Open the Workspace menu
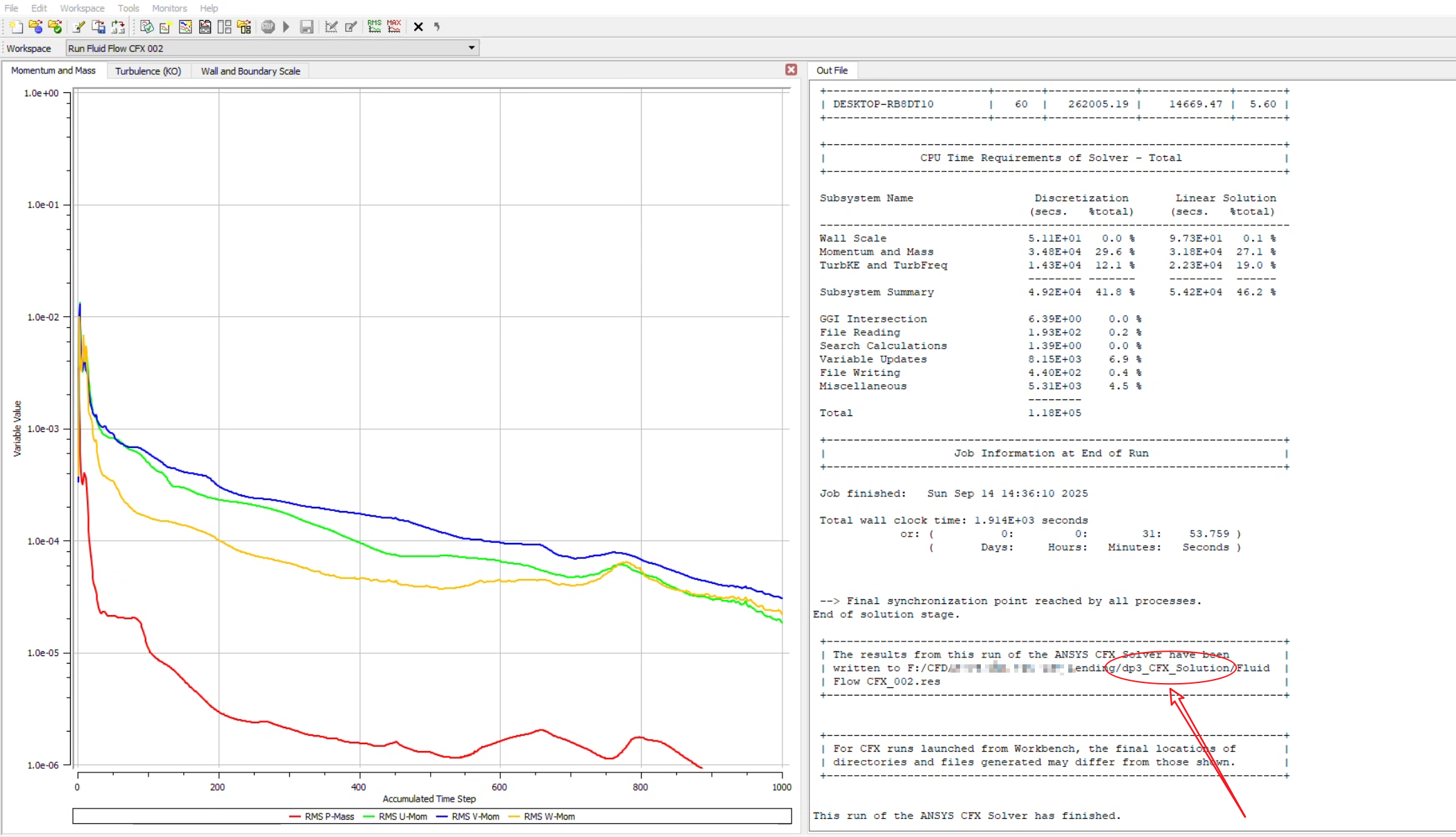The height and width of the screenshot is (837, 1456). 82,8
